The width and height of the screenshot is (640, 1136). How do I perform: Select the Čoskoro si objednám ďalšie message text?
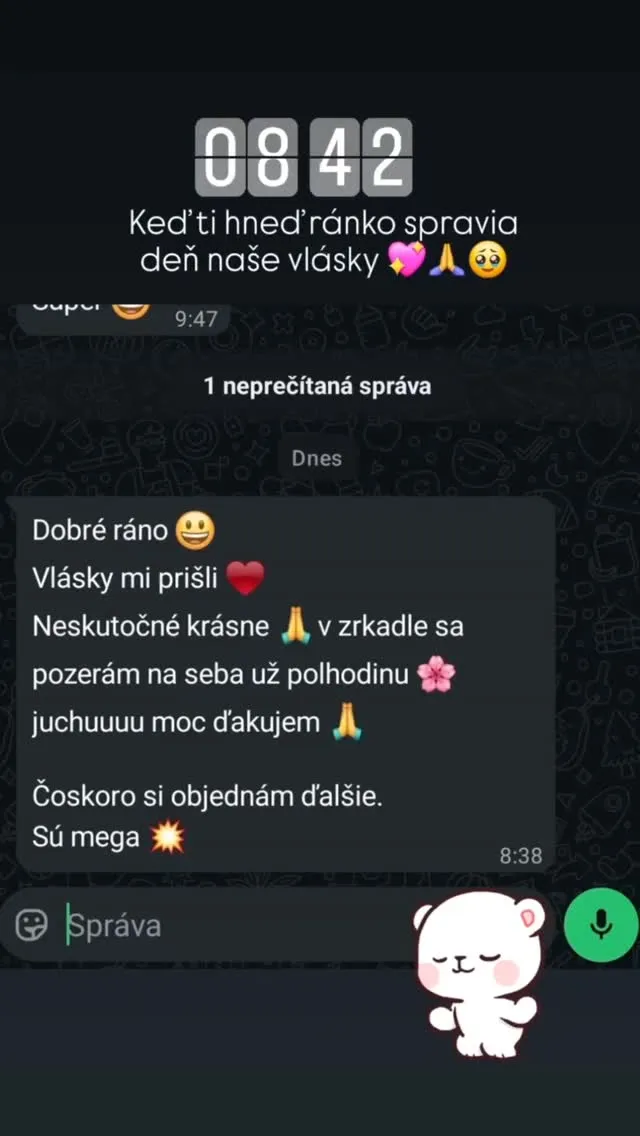[207, 798]
